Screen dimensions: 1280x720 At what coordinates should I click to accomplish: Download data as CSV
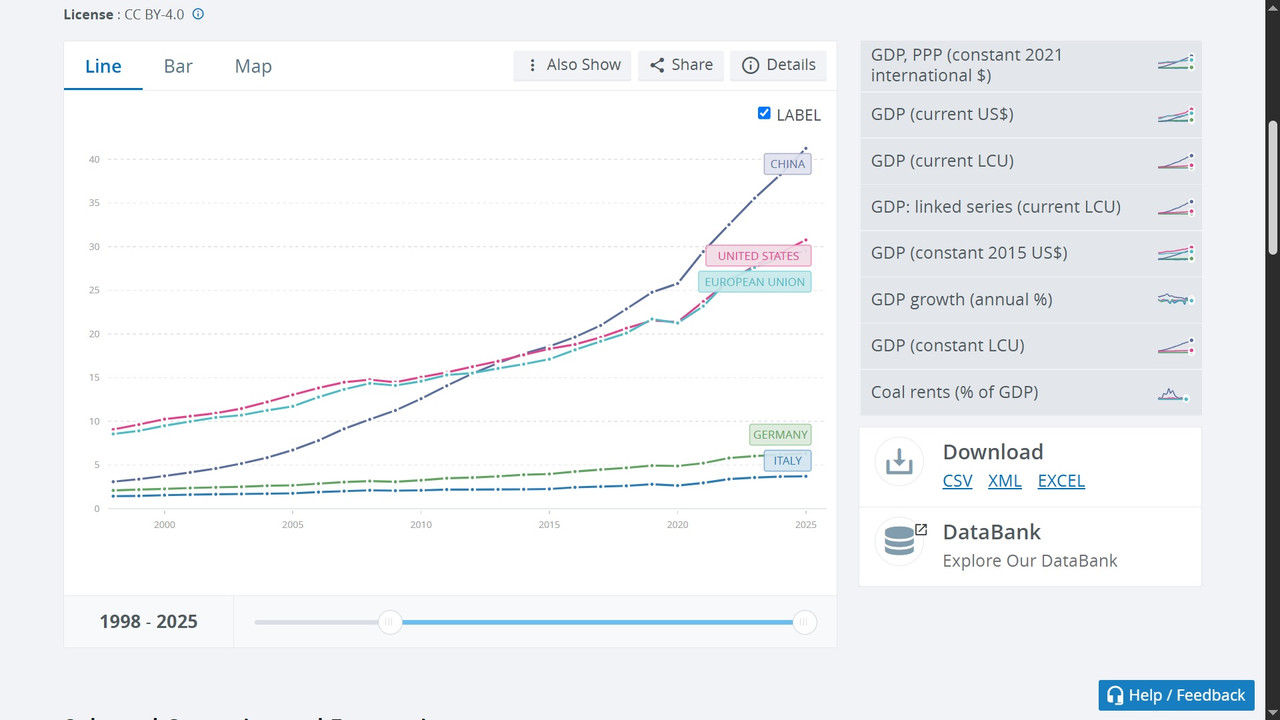(958, 481)
